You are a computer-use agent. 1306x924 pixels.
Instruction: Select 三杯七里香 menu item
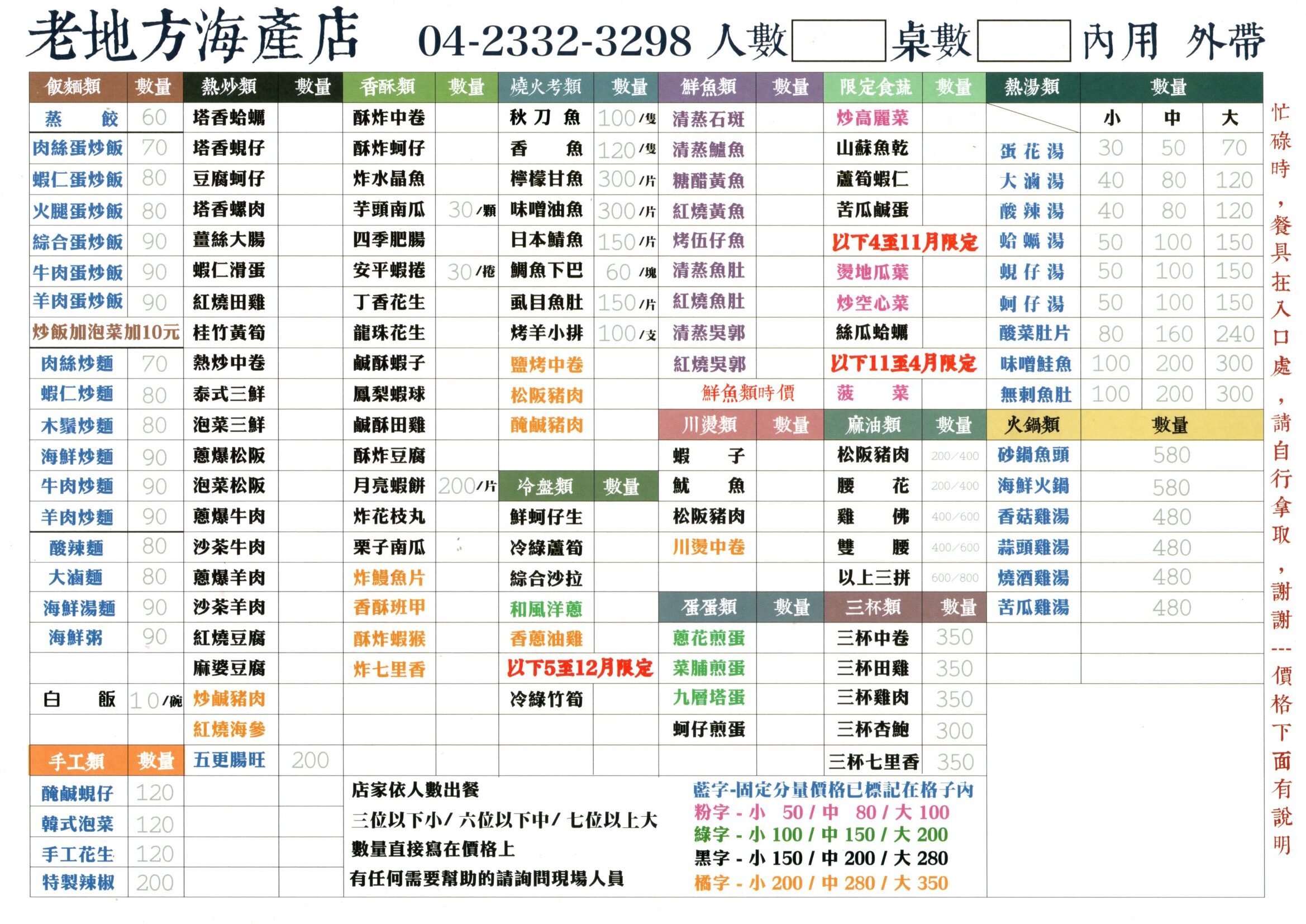[874, 761]
